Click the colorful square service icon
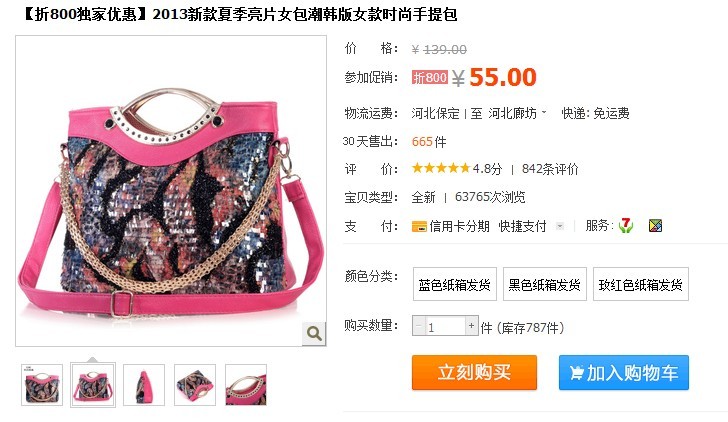The width and height of the screenshot is (728, 422). 655,226
